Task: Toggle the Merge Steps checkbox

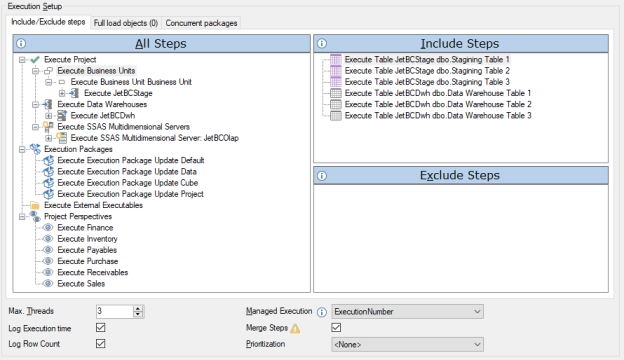Action: pos(336,328)
